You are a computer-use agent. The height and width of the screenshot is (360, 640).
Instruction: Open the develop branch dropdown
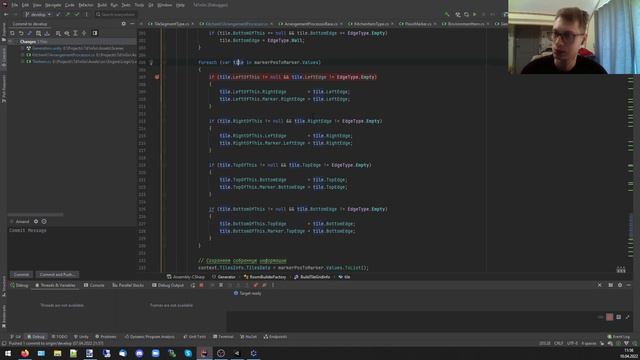(x=38, y=14)
